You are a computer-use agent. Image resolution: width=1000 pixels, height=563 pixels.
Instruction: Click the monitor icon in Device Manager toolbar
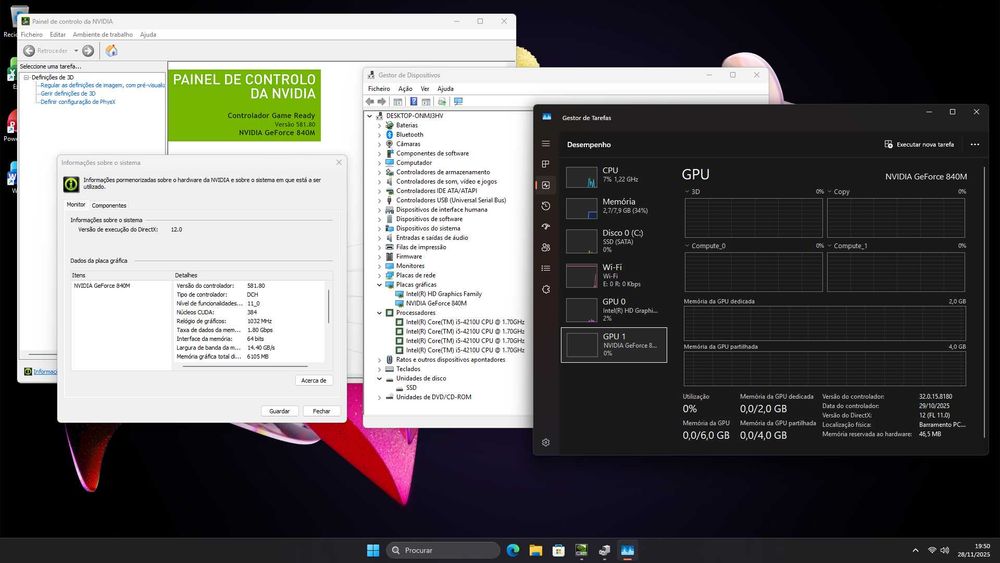pos(458,101)
